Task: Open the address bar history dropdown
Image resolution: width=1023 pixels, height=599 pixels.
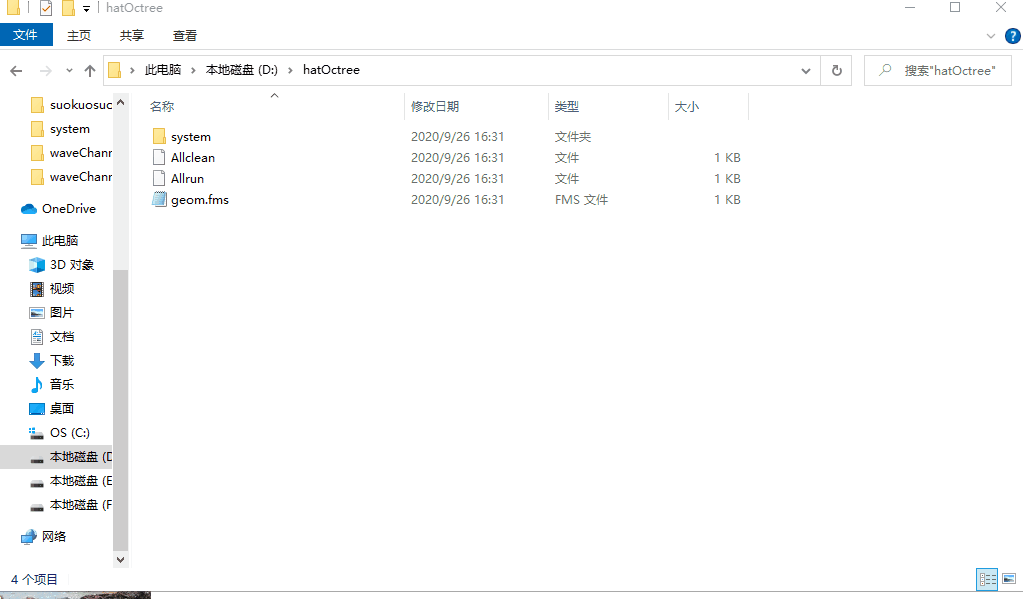Action: (805, 70)
